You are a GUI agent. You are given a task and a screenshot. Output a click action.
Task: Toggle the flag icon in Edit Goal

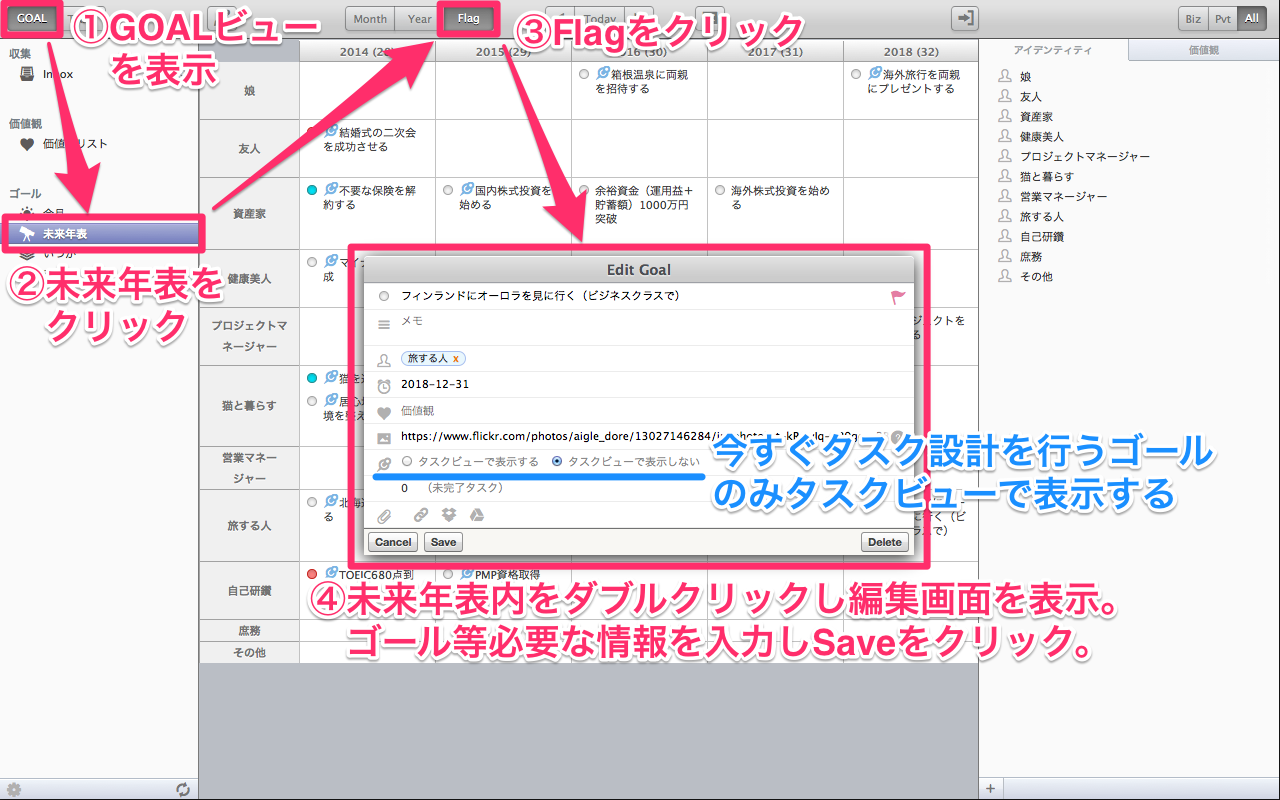click(x=897, y=297)
